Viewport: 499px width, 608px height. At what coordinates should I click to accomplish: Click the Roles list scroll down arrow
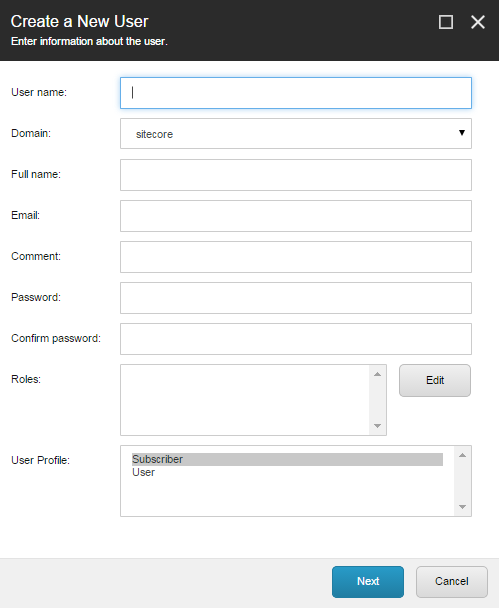(377, 426)
